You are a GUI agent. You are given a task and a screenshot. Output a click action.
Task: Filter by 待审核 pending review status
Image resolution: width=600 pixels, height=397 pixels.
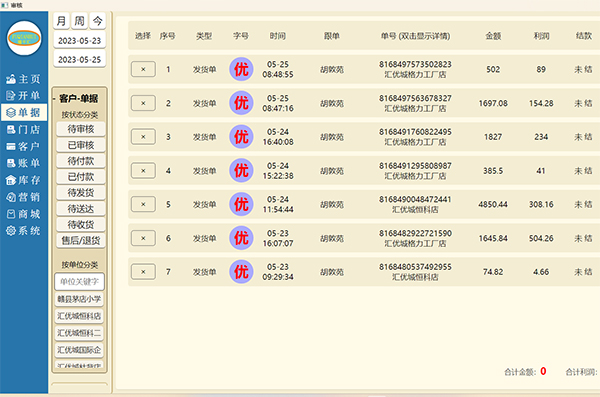(81, 129)
